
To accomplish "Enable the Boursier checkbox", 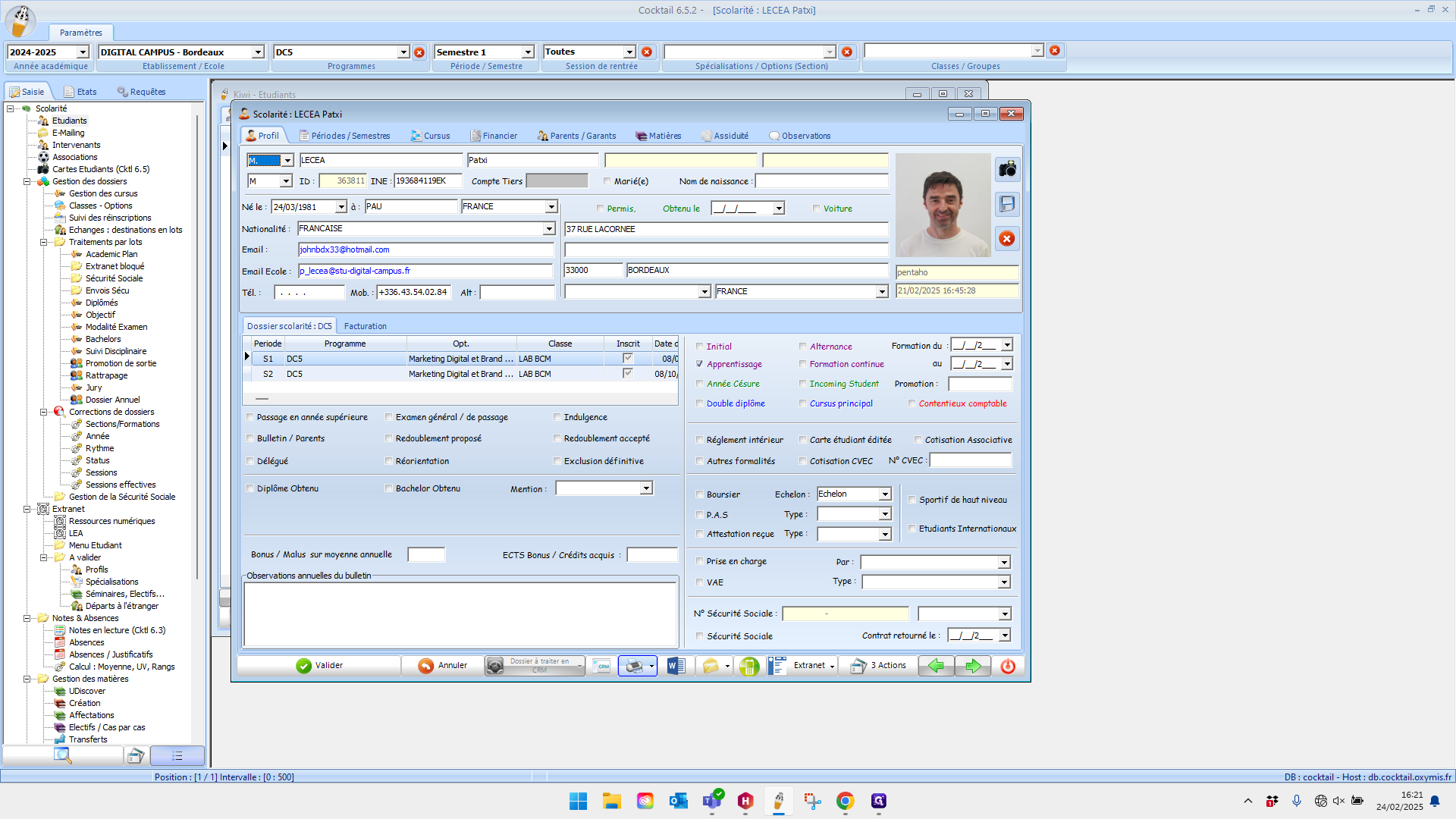I will pos(699,494).
